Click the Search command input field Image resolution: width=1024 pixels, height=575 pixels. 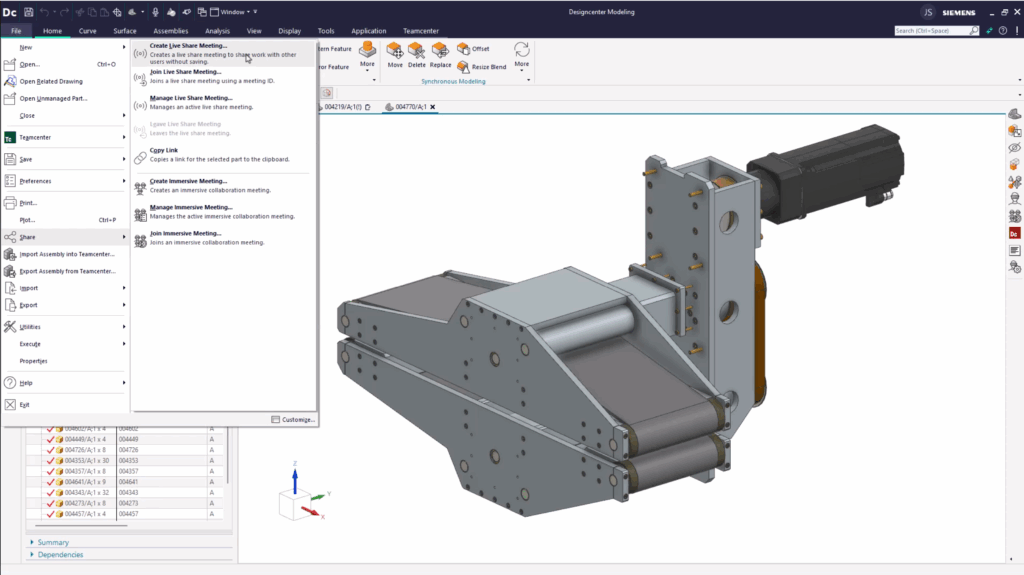coord(930,31)
